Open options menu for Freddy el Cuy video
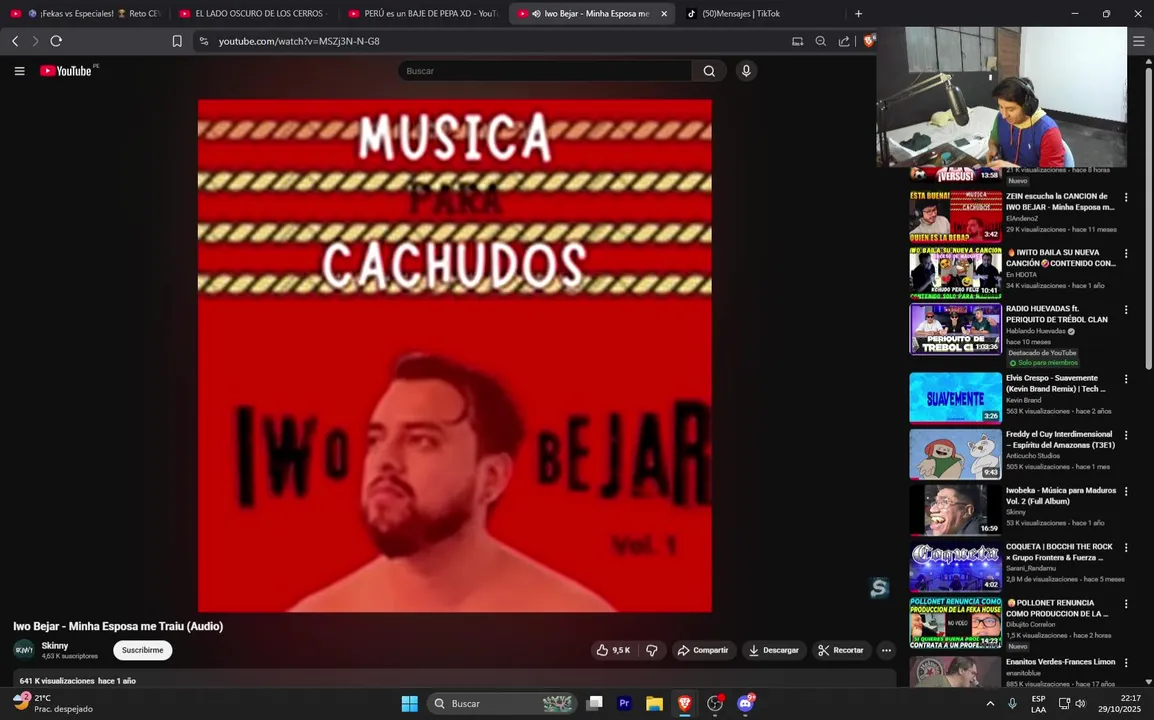This screenshot has width=1154, height=720. coord(1125,435)
